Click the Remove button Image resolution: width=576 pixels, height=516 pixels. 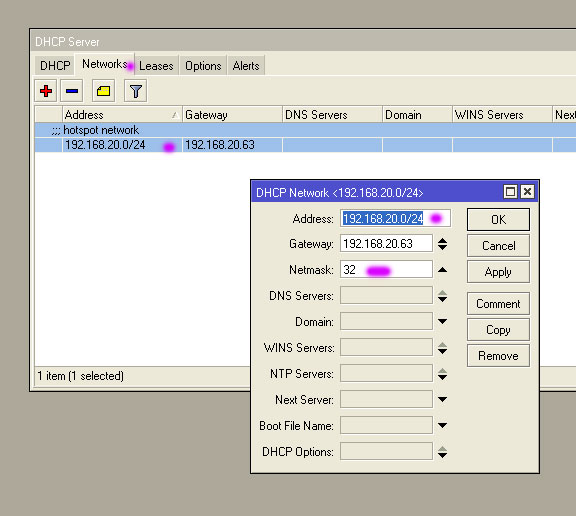(498, 356)
